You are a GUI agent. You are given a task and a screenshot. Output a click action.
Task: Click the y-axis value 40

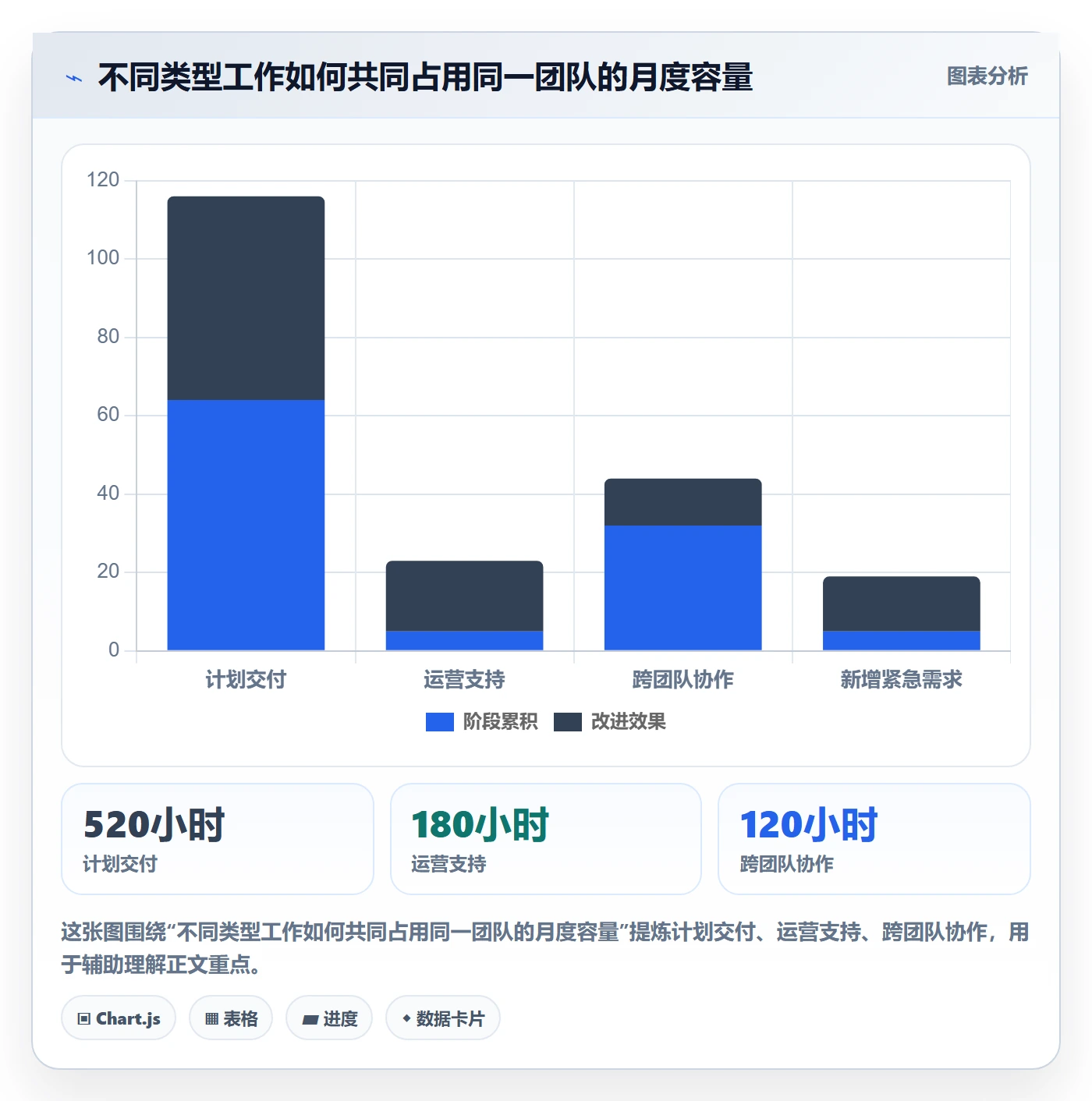tap(108, 494)
